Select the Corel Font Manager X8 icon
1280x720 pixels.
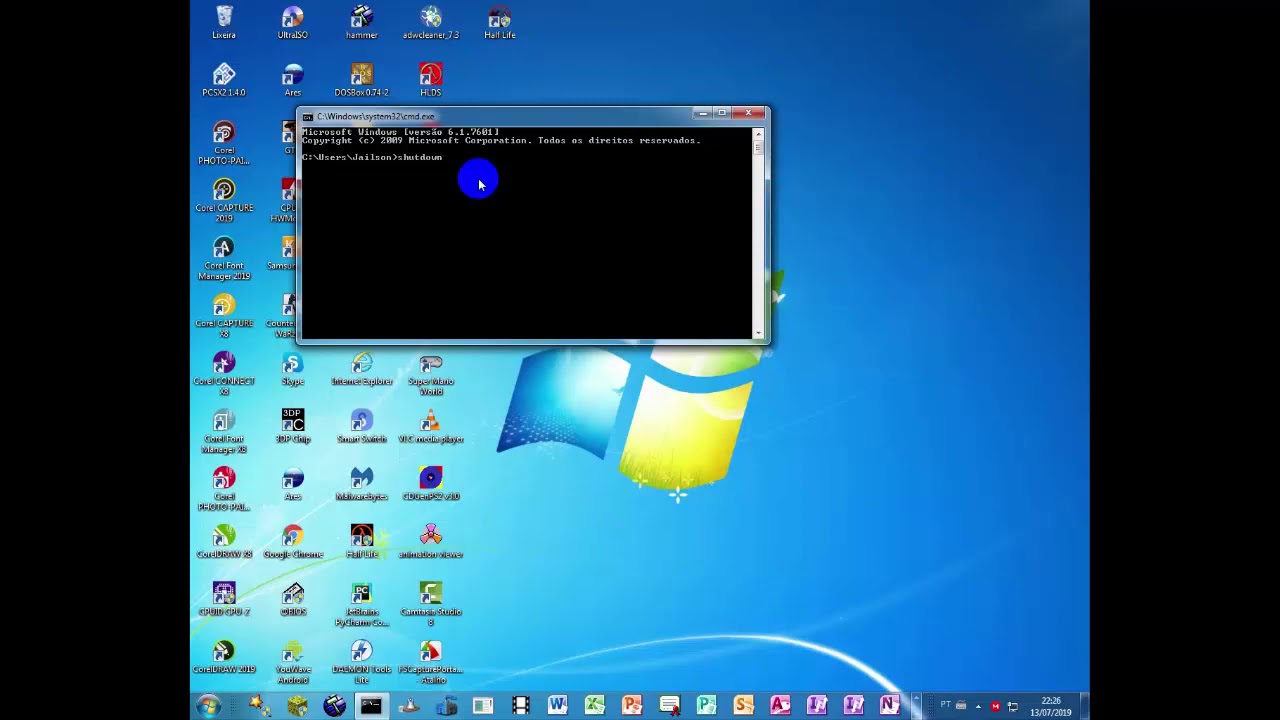(224, 432)
